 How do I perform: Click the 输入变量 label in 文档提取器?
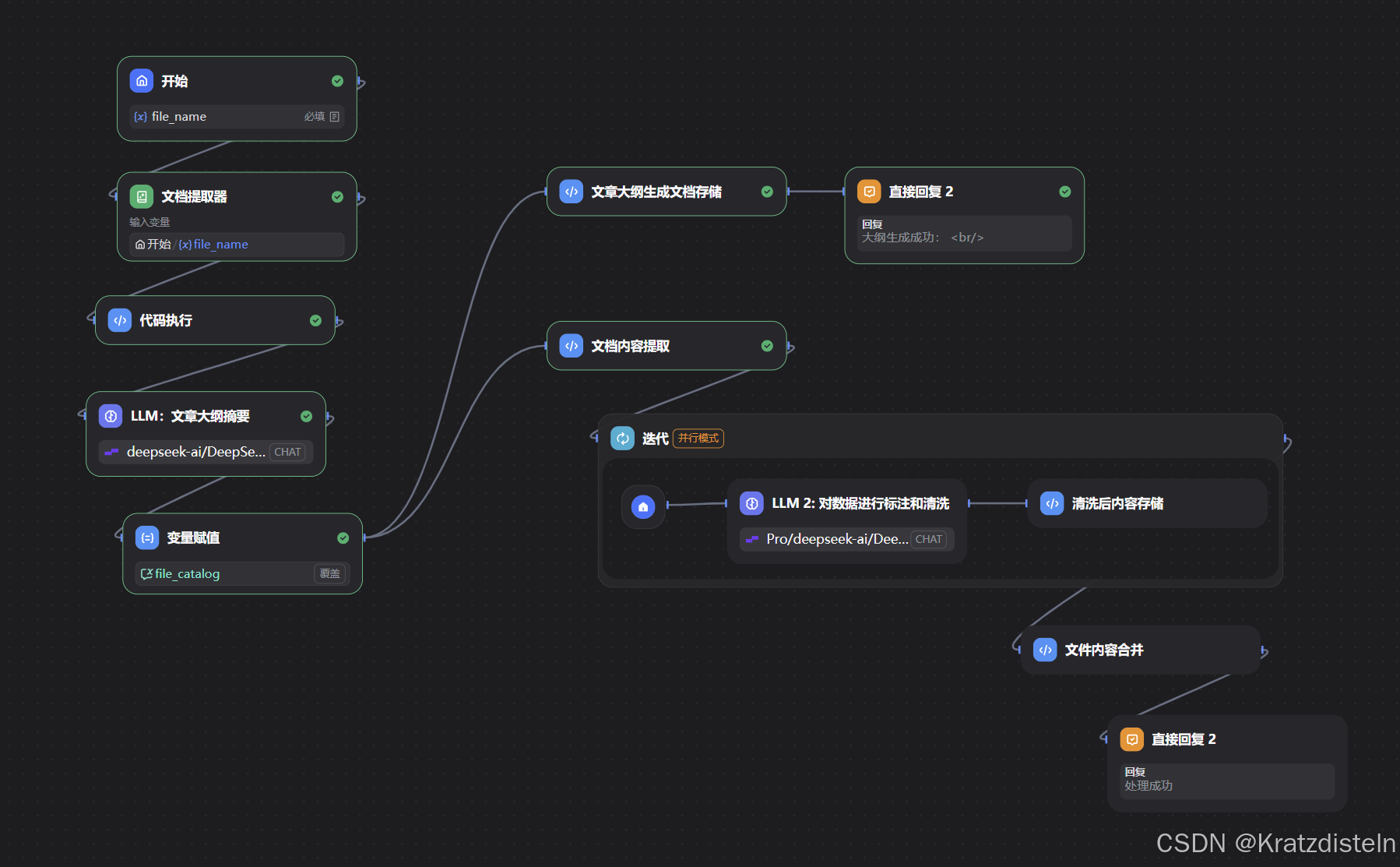tap(149, 222)
